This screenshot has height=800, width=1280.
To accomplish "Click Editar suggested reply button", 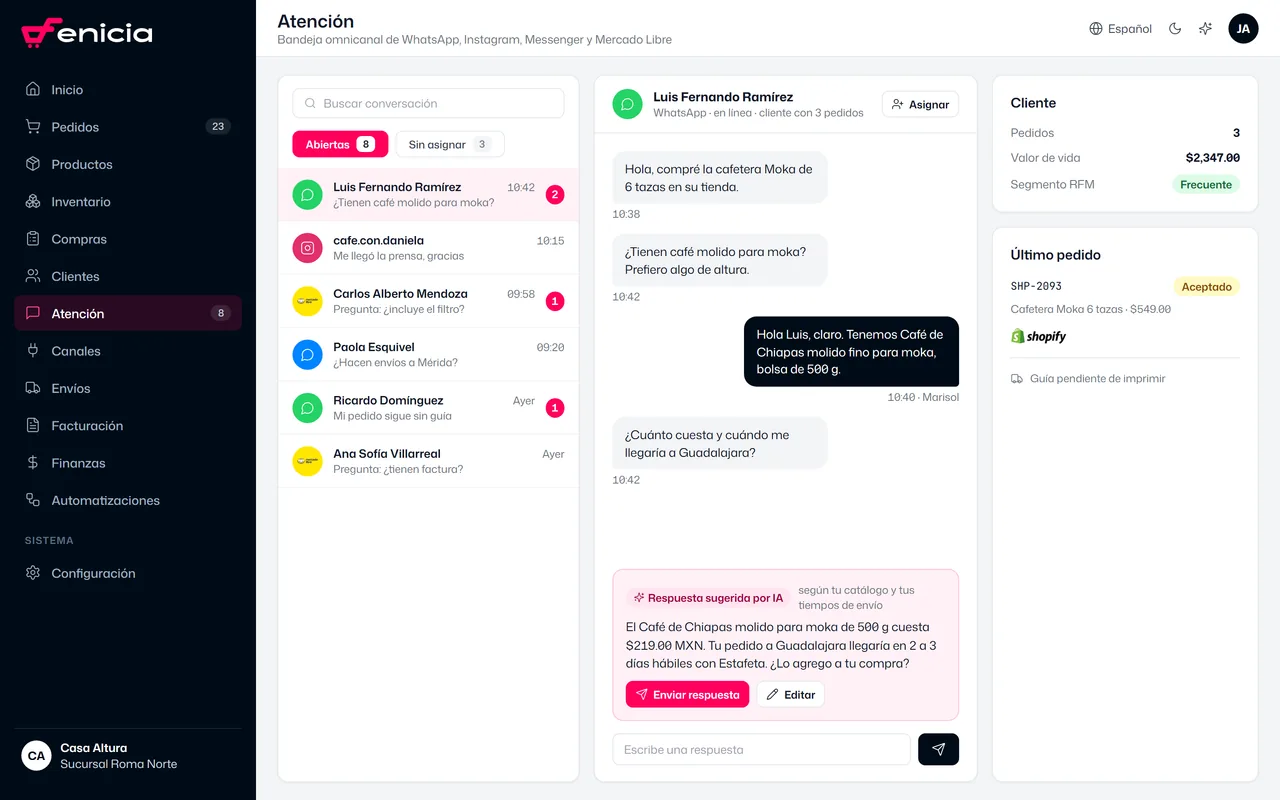I will click(x=790, y=695).
